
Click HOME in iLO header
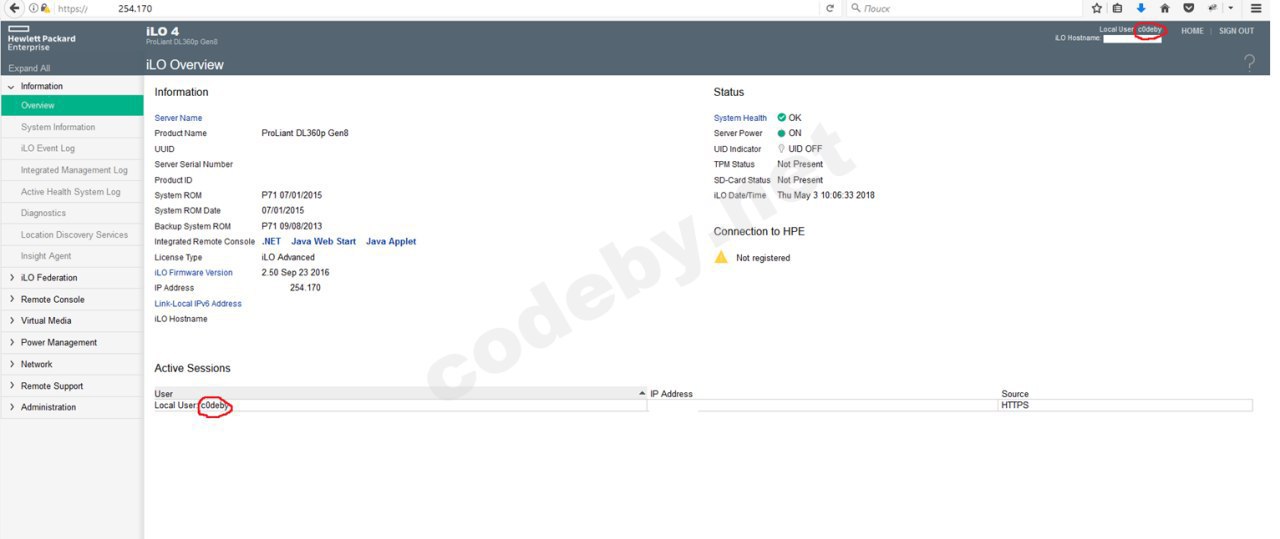(1192, 31)
